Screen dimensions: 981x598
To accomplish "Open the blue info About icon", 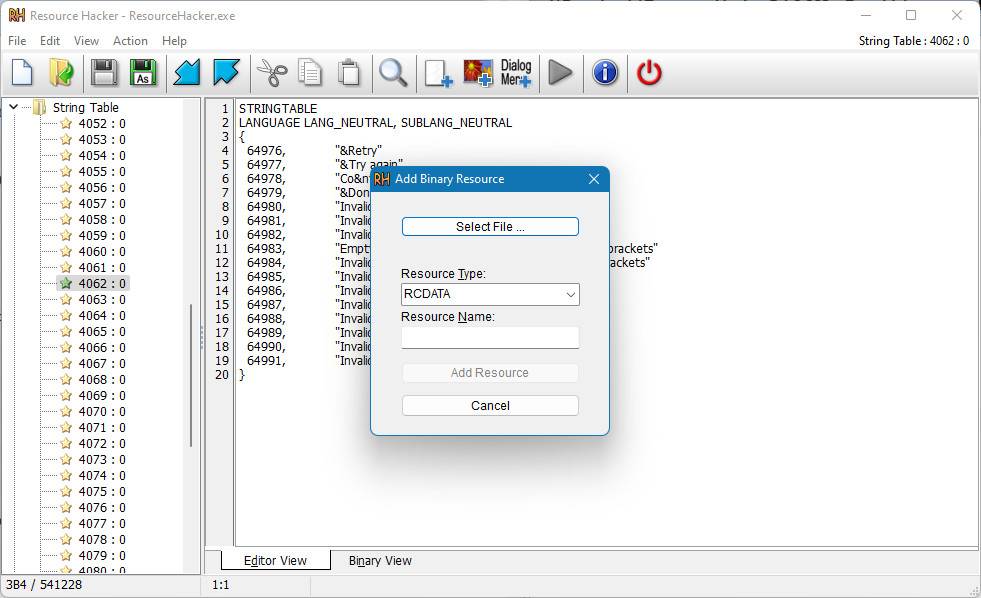I will 605,73.
